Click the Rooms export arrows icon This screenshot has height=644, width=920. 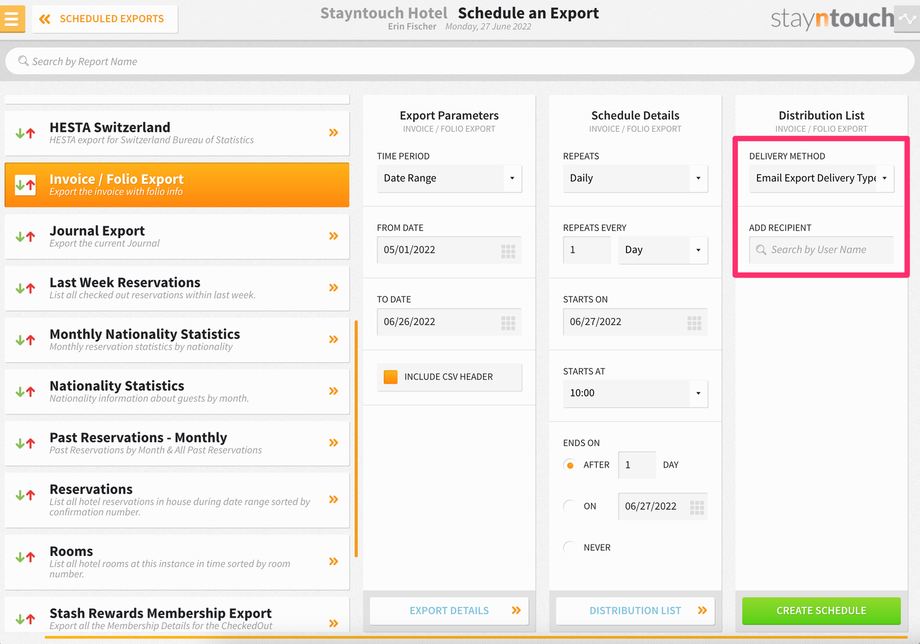25,557
